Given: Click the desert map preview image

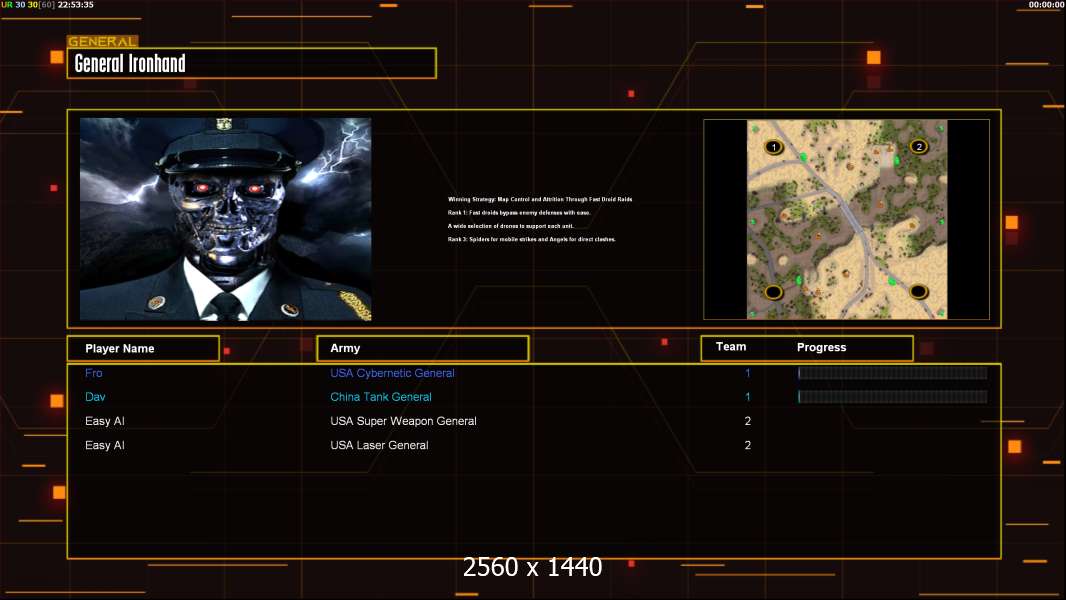Looking at the screenshot, I should click(x=846, y=219).
